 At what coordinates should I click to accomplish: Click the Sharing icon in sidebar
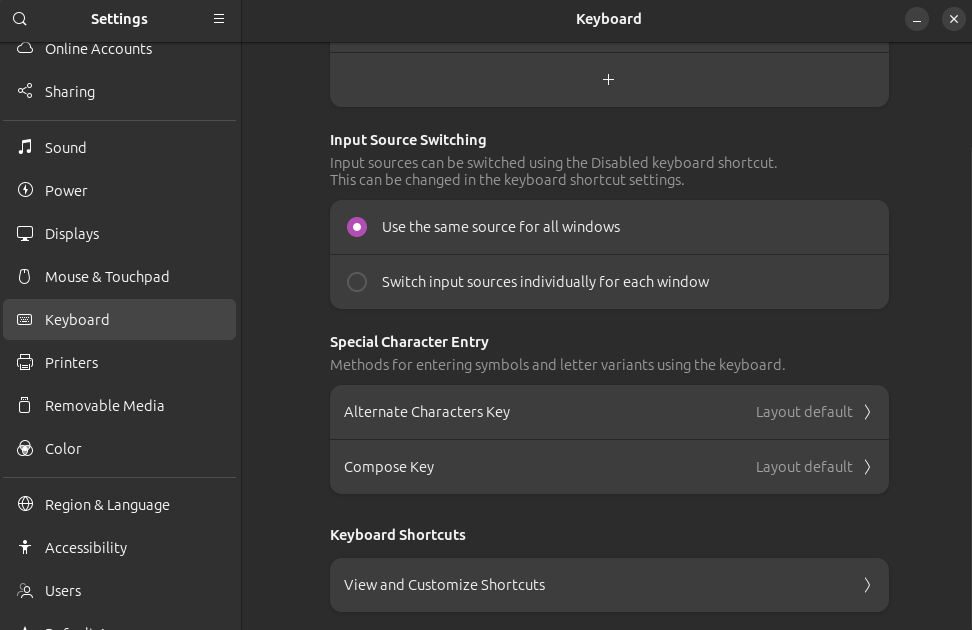click(x=25, y=92)
